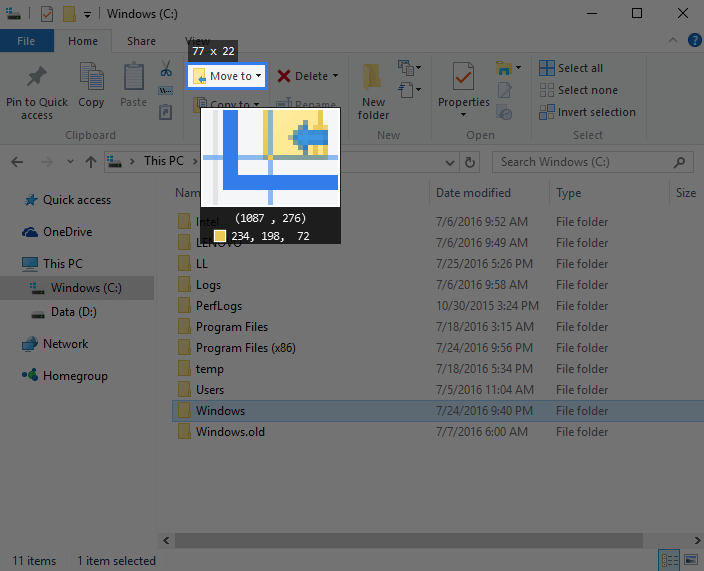Click the Search Windows (C:) field
704x571 pixels.
pos(593,162)
